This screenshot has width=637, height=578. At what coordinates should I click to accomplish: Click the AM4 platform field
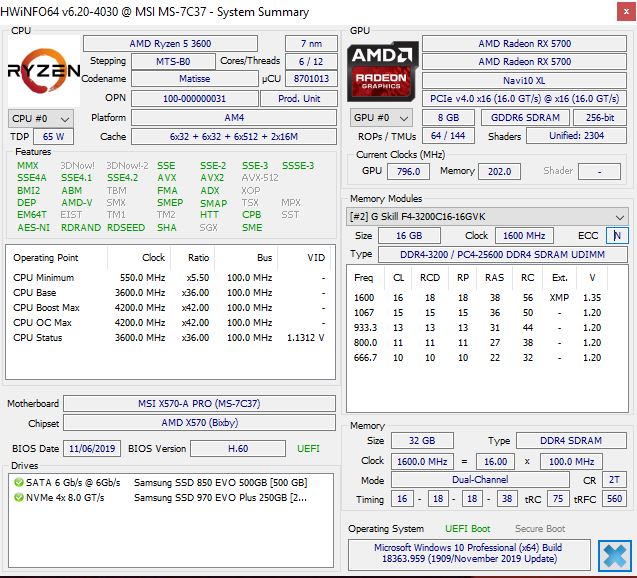click(234, 118)
